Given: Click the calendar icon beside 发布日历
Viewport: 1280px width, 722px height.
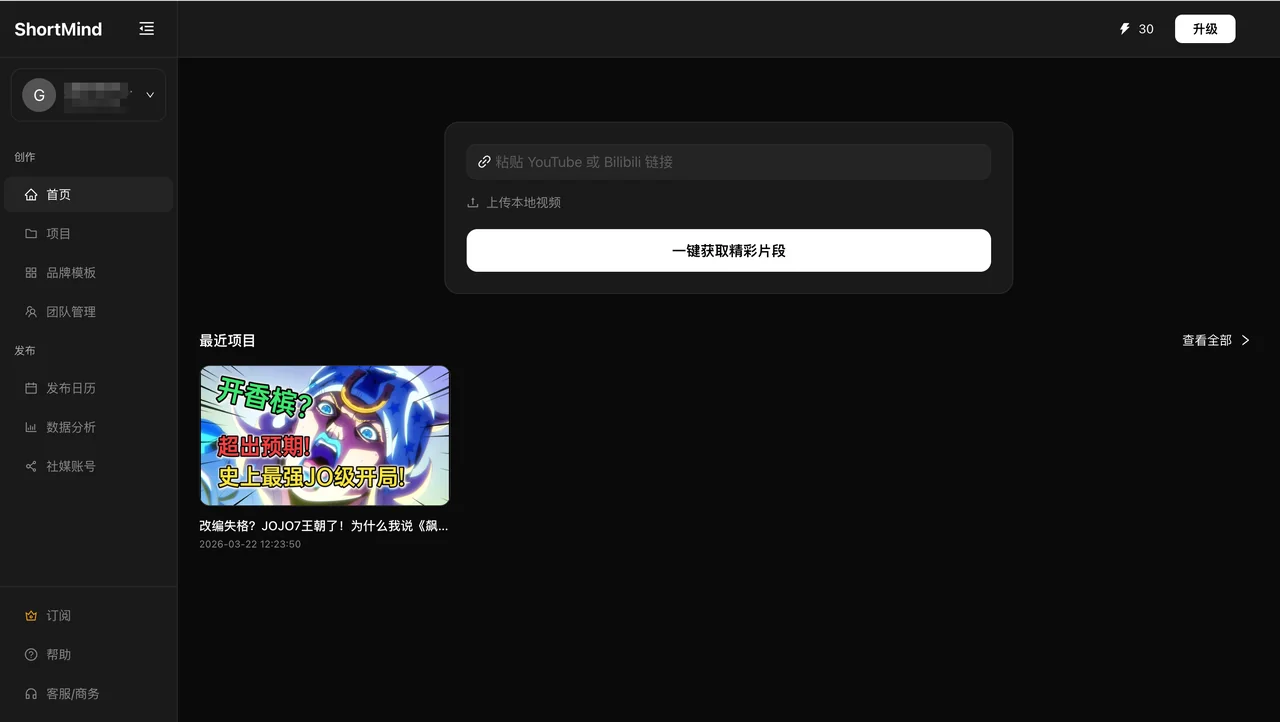Looking at the screenshot, I should (x=31, y=388).
